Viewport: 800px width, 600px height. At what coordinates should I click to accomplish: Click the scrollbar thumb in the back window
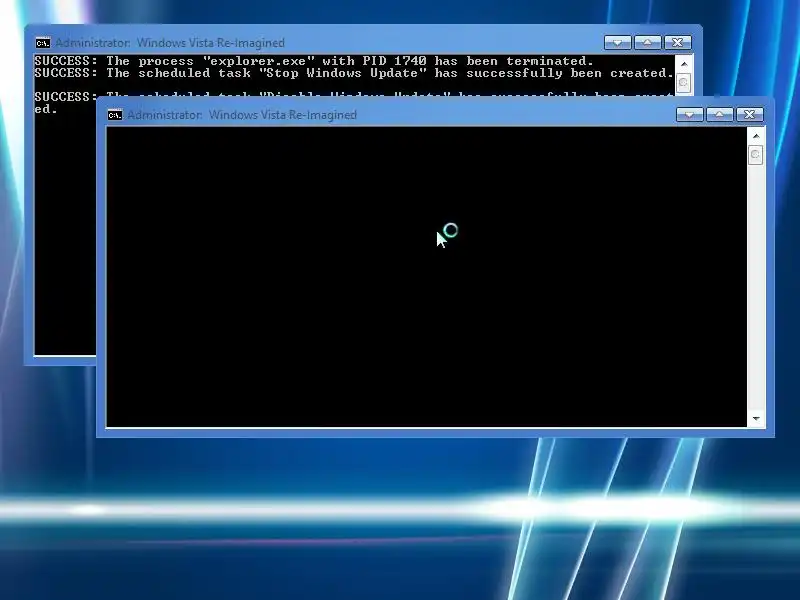(x=684, y=83)
